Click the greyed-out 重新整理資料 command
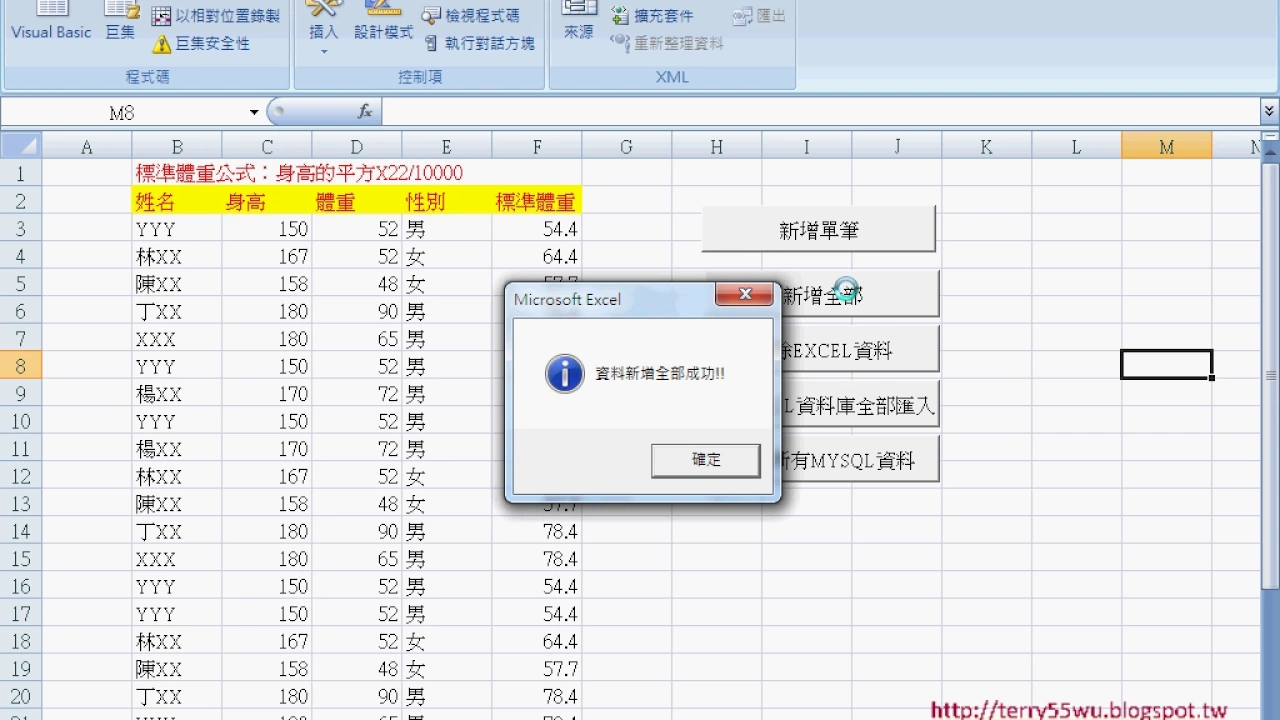Screen dimensions: 1280x720 (667, 44)
